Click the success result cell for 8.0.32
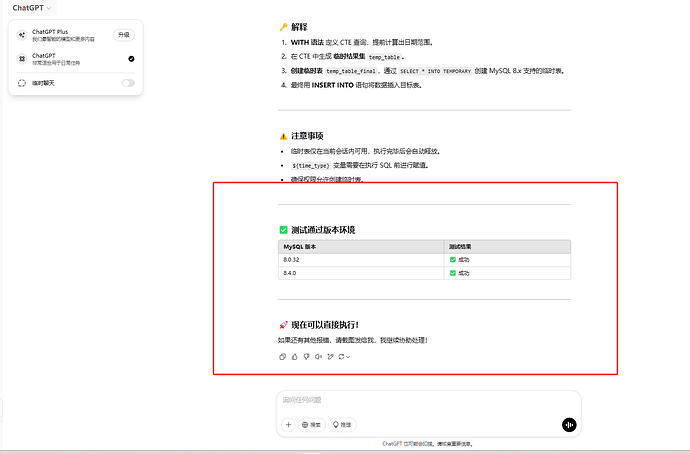Screen dimensions: 690x454 pyautogui.click(x=507, y=260)
